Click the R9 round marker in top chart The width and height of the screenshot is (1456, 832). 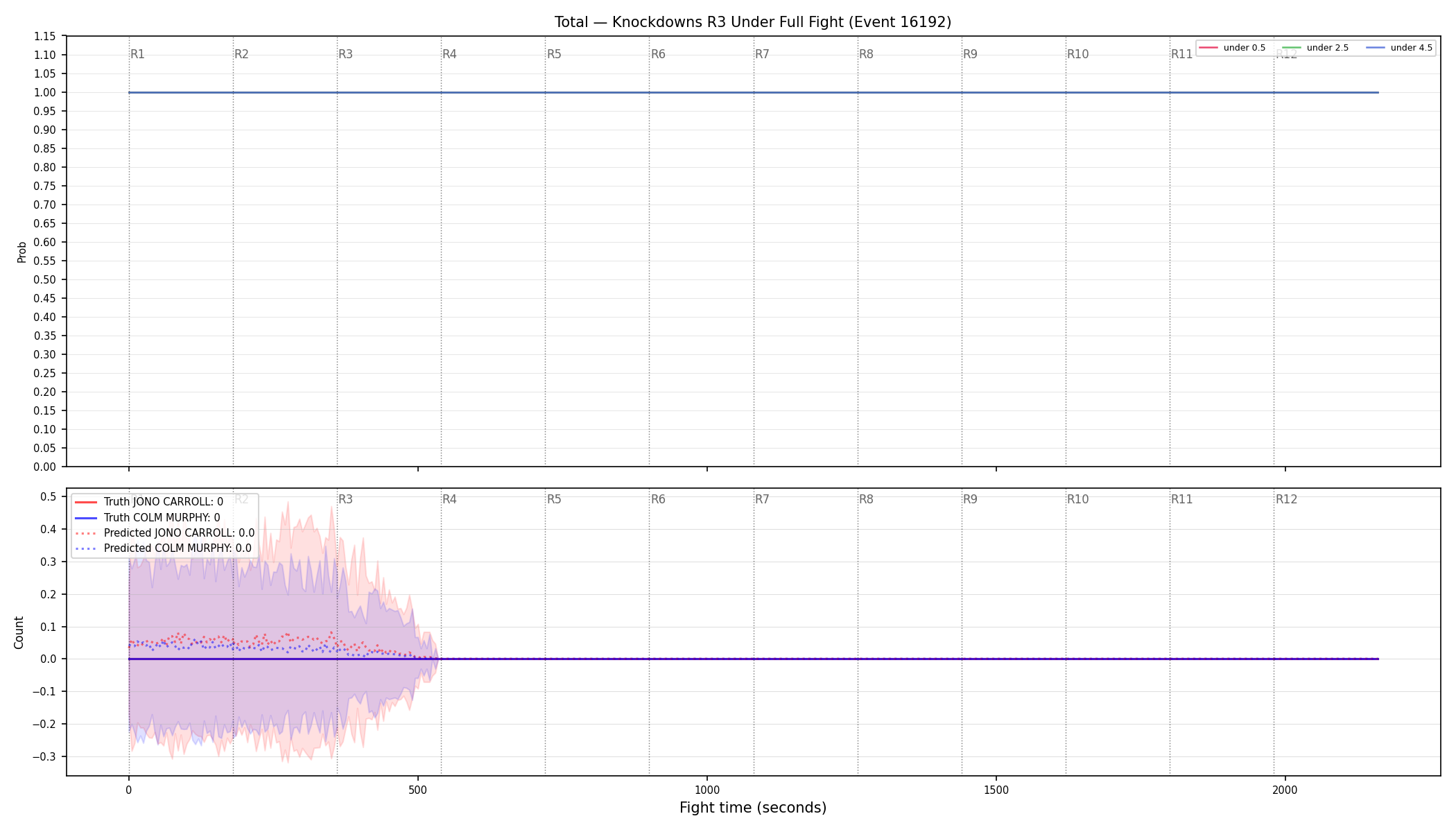(x=970, y=54)
